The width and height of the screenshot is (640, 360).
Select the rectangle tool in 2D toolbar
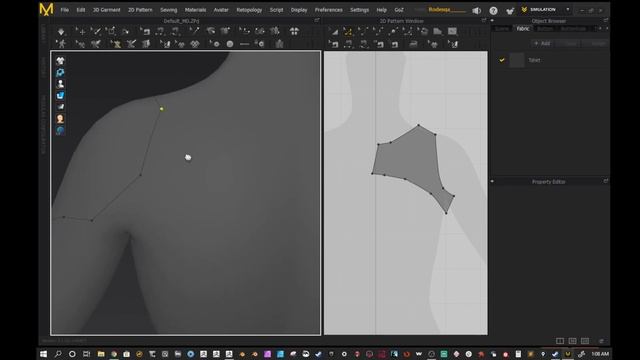[452, 31]
